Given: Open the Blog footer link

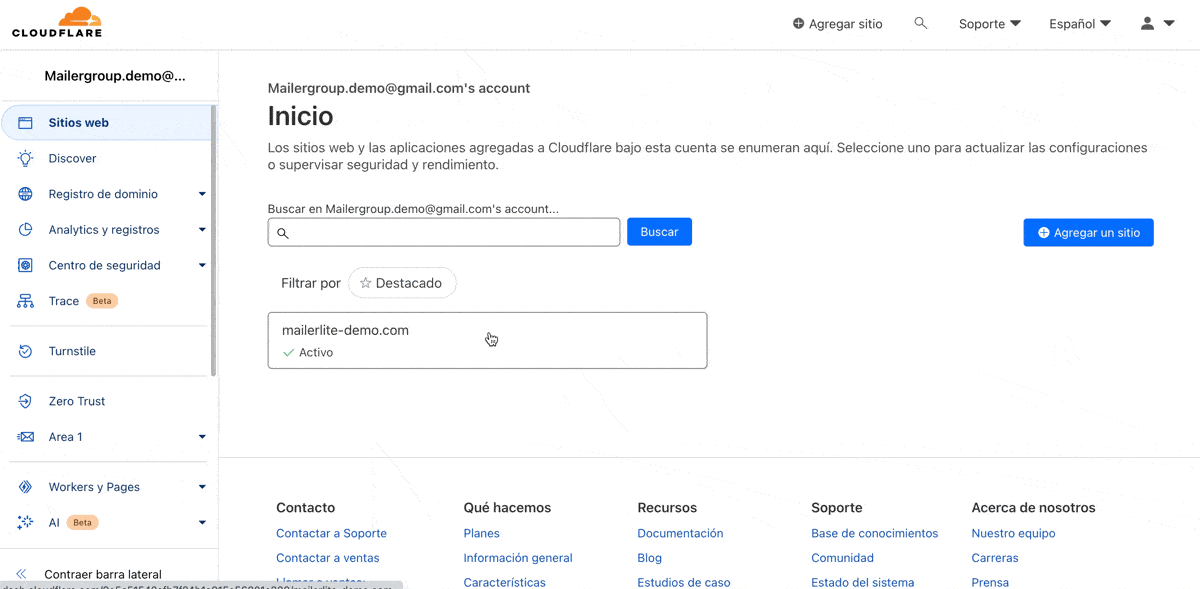Looking at the screenshot, I should (650, 558).
